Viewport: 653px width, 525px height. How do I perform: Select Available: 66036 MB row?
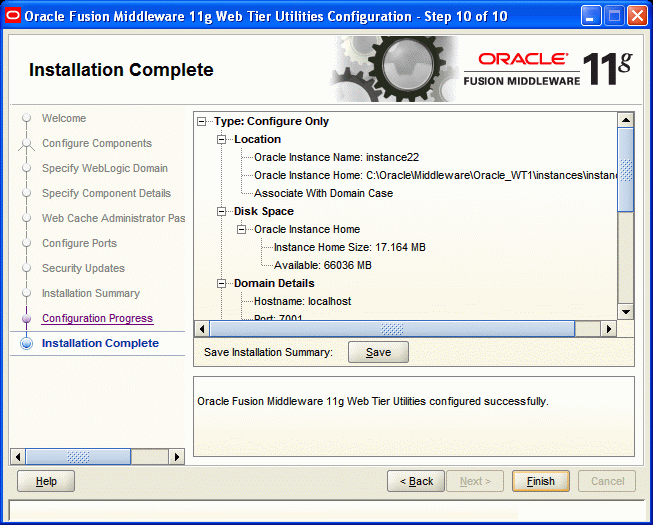[x=322, y=265]
